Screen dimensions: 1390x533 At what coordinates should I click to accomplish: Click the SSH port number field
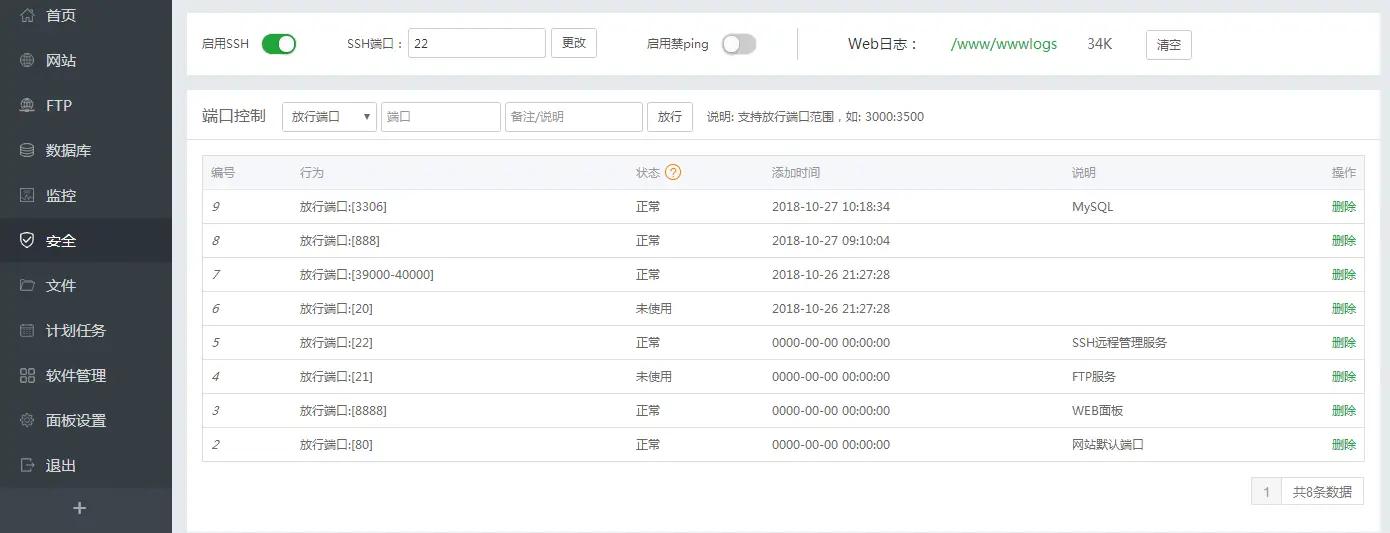(x=476, y=43)
